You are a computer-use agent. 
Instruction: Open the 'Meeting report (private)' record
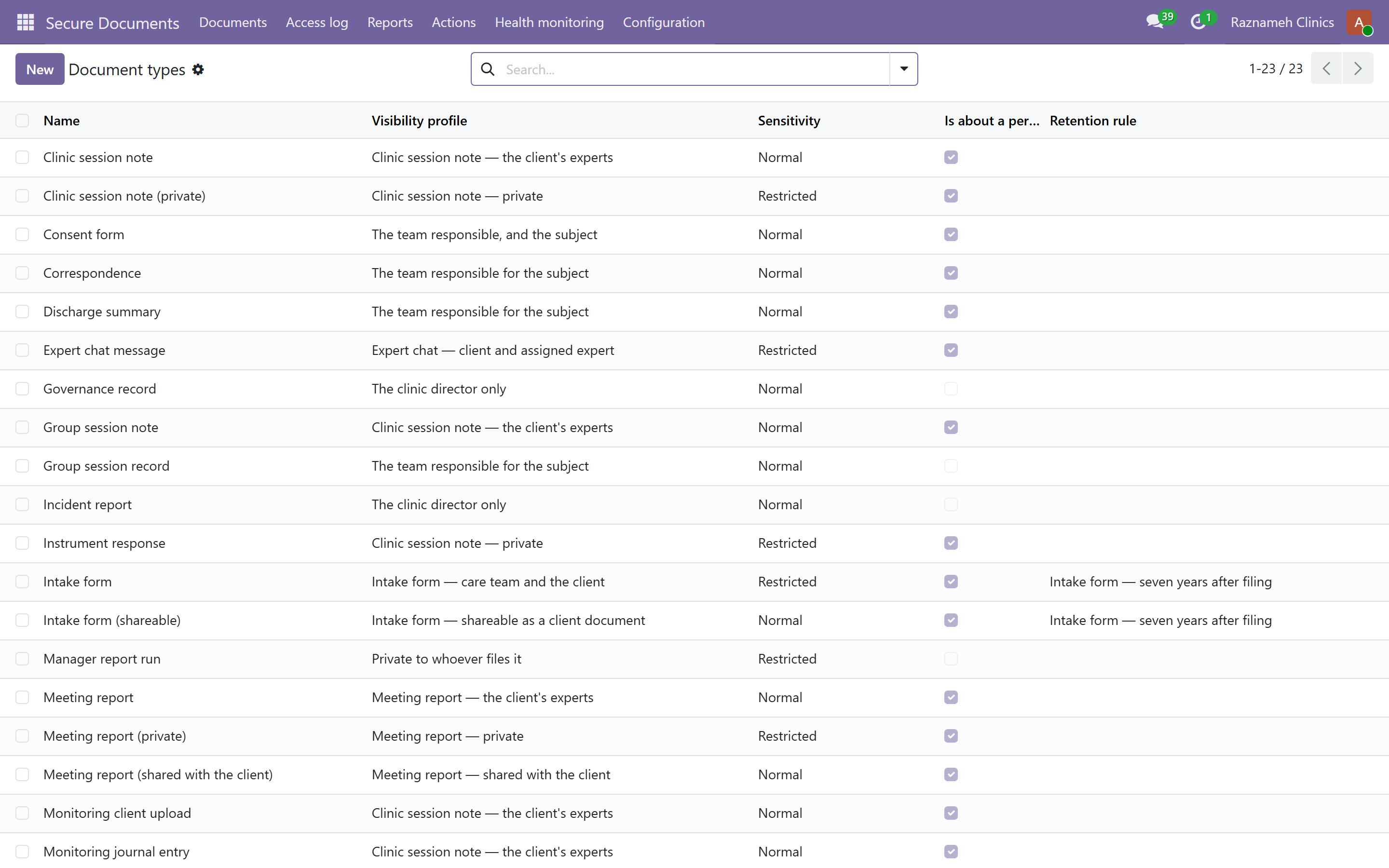(115, 736)
